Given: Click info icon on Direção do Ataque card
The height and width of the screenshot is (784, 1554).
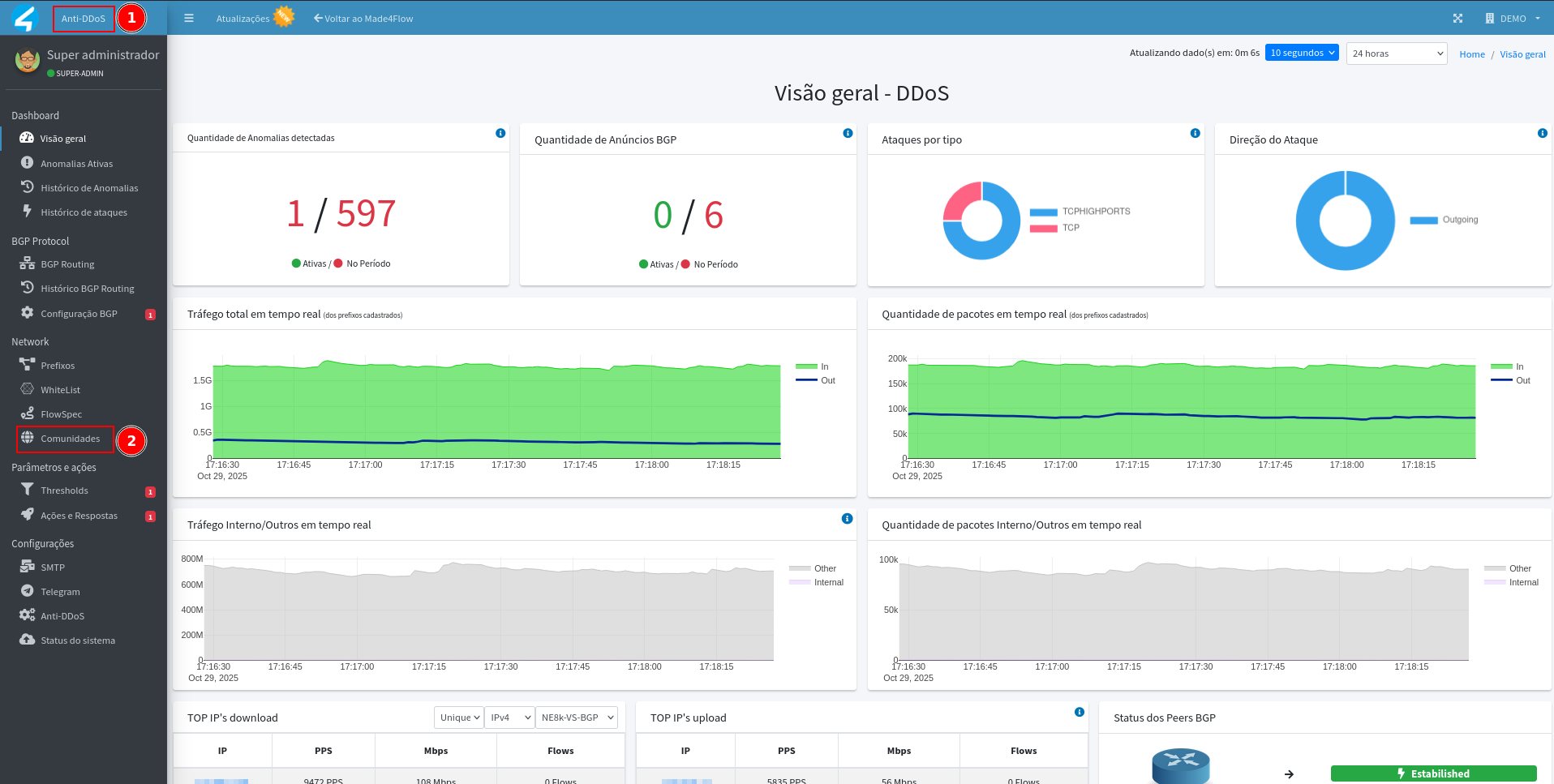Looking at the screenshot, I should [x=1542, y=134].
